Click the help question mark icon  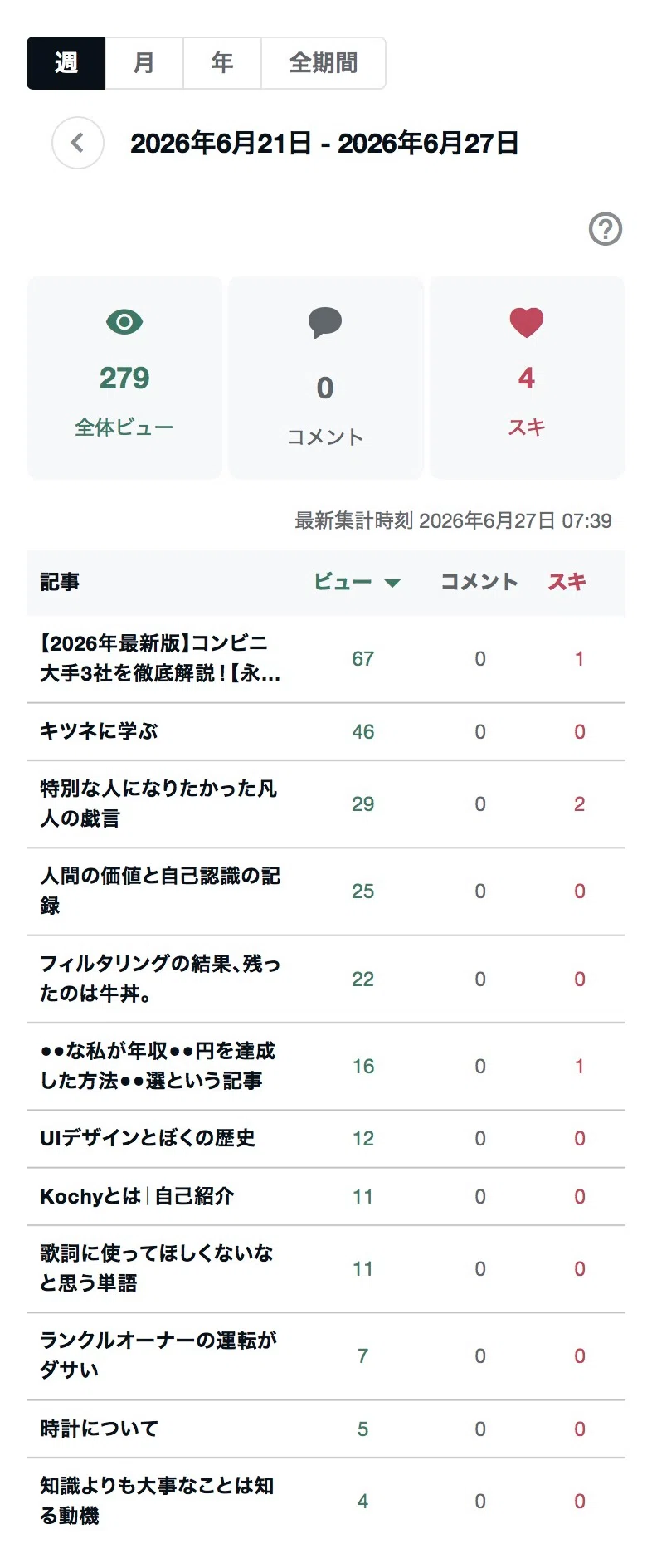pyautogui.click(x=606, y=229)
